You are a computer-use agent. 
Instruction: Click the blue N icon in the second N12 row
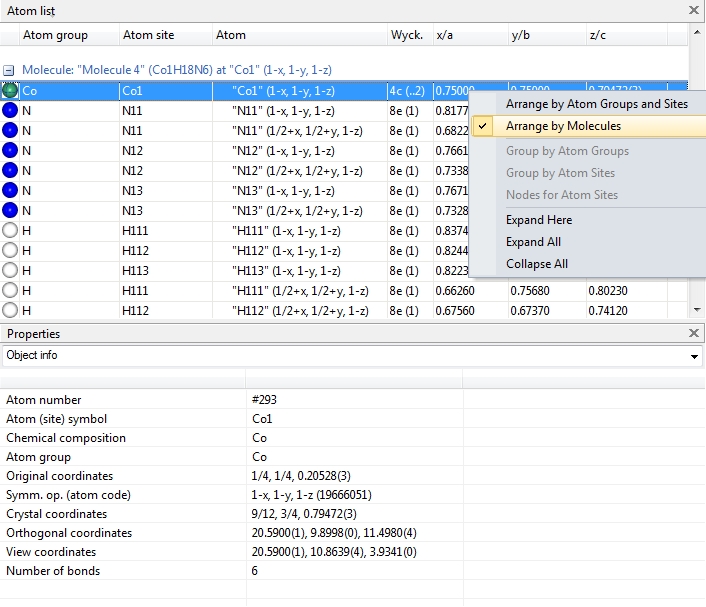tap(11, 171)
